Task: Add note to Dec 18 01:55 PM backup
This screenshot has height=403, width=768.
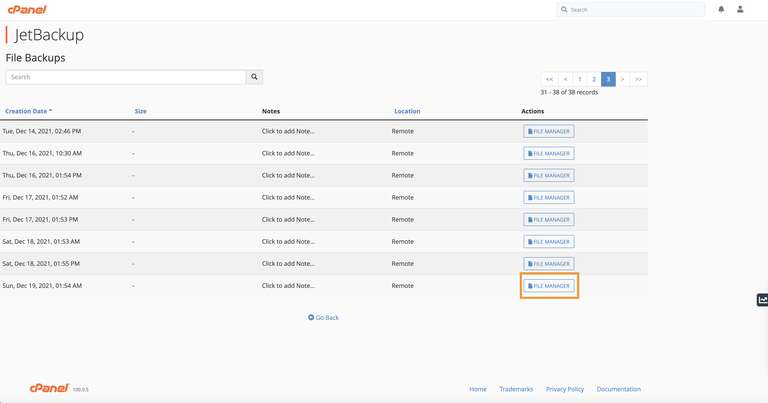Action: point(288,263)
